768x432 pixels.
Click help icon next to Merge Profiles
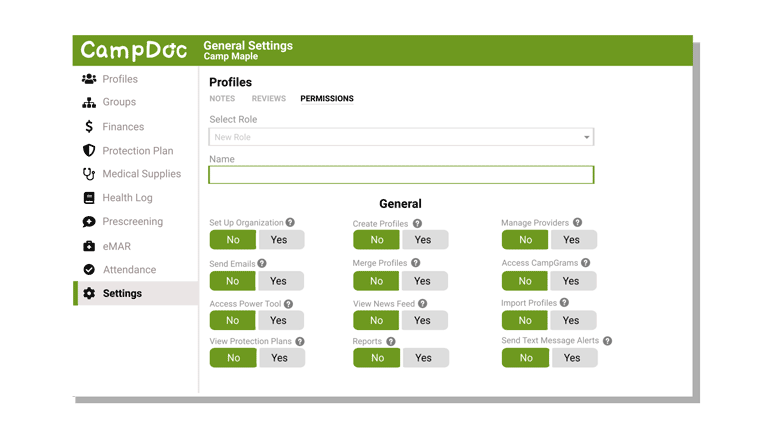coord(415,263)
